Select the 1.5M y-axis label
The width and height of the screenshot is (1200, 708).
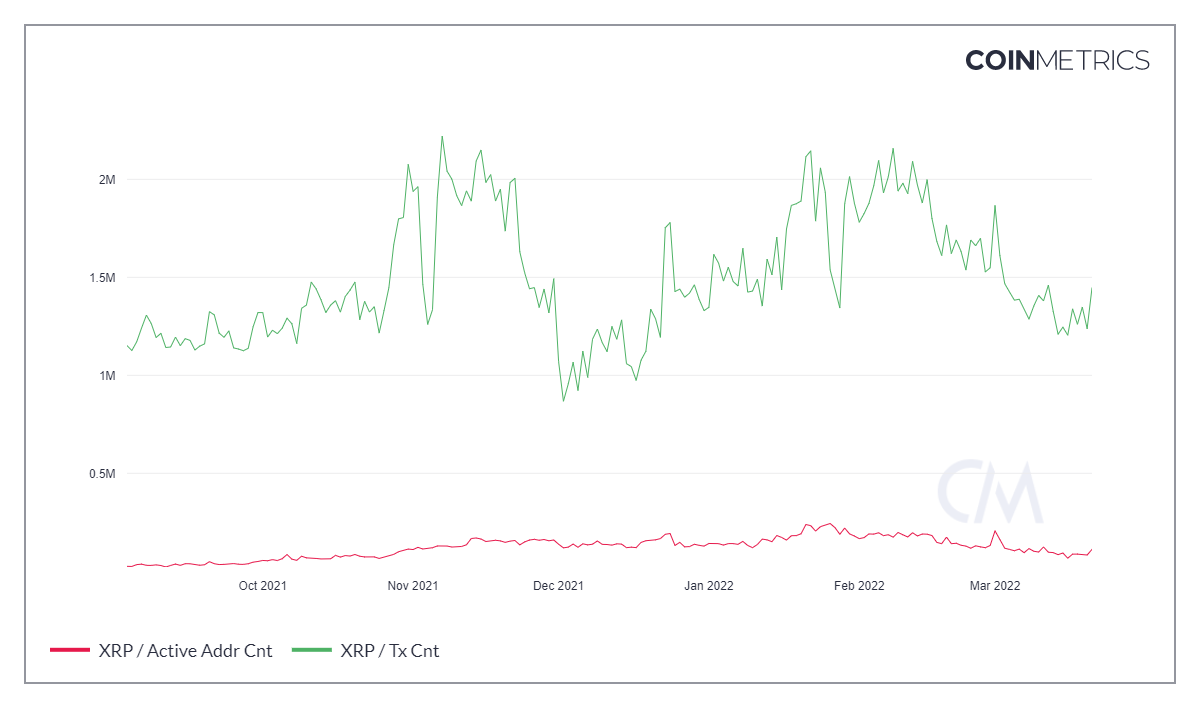[101, 278]
